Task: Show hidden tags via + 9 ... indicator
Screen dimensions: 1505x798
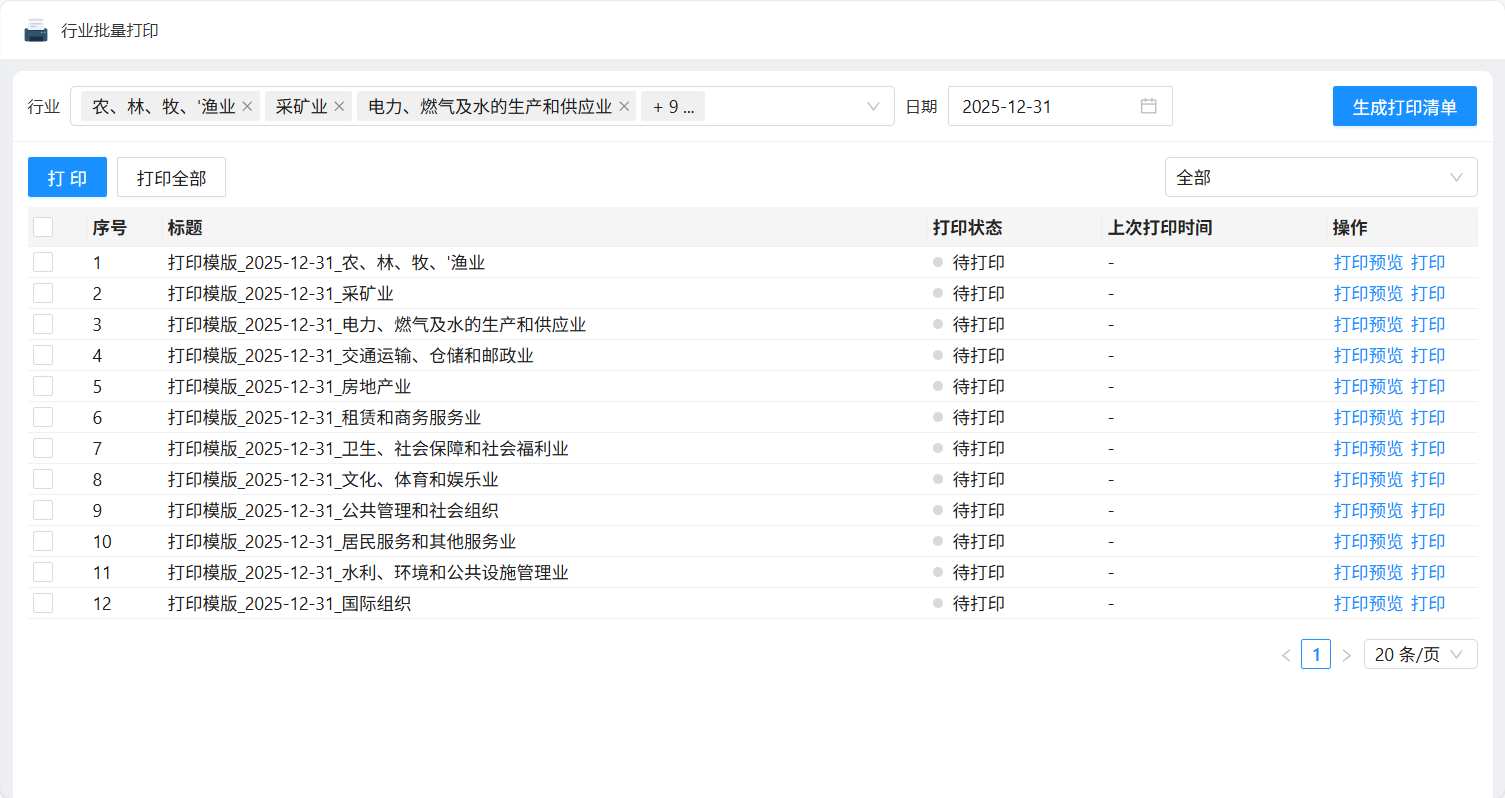Action: pyautogui.click(x=673, y=107)
